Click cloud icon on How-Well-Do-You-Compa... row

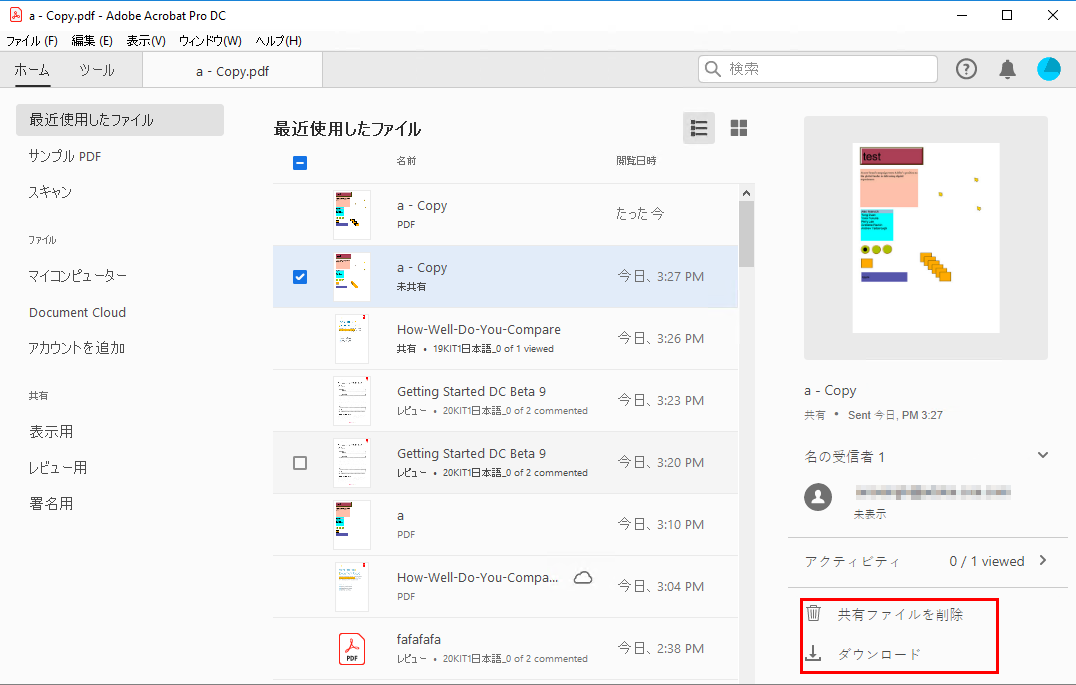click(583, 577)
